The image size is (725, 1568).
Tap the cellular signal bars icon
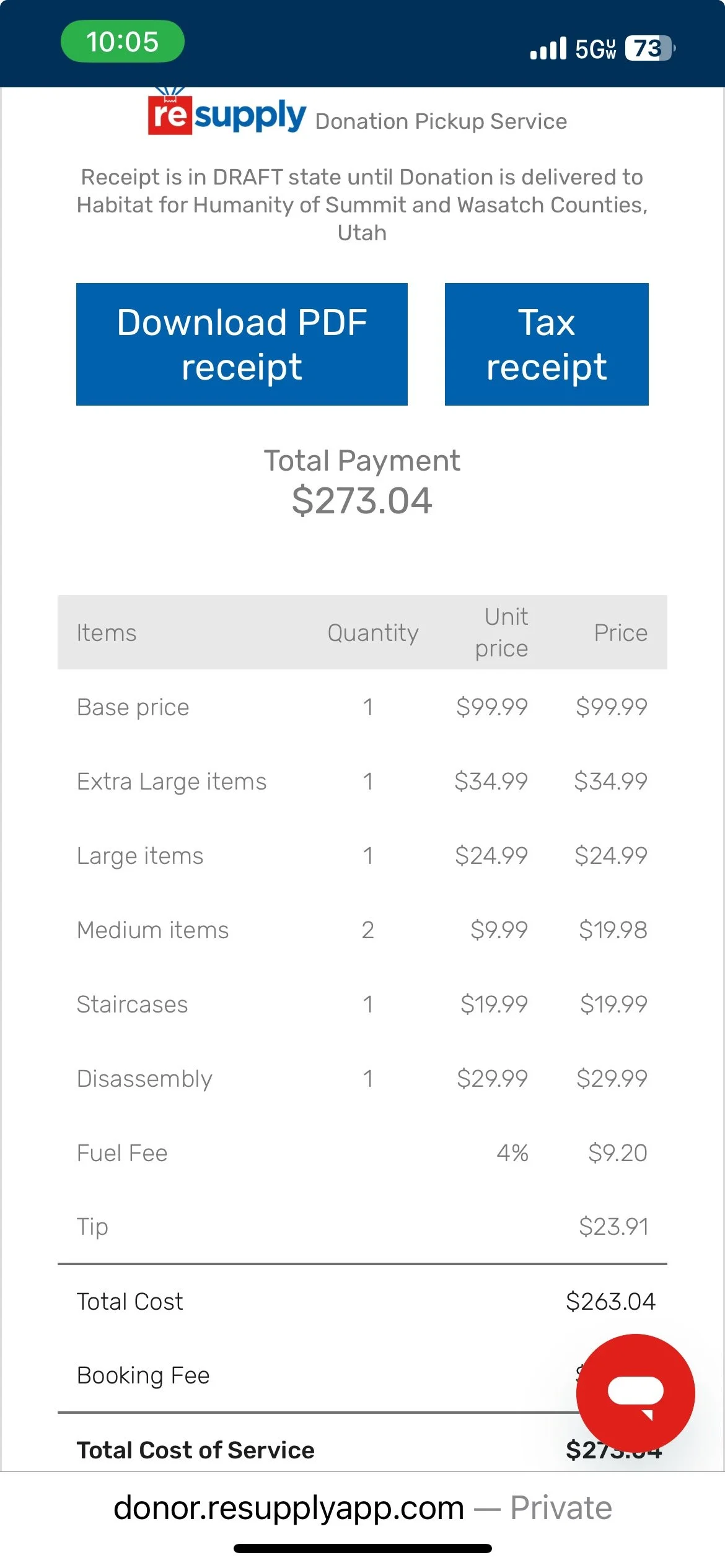point(548,48)
